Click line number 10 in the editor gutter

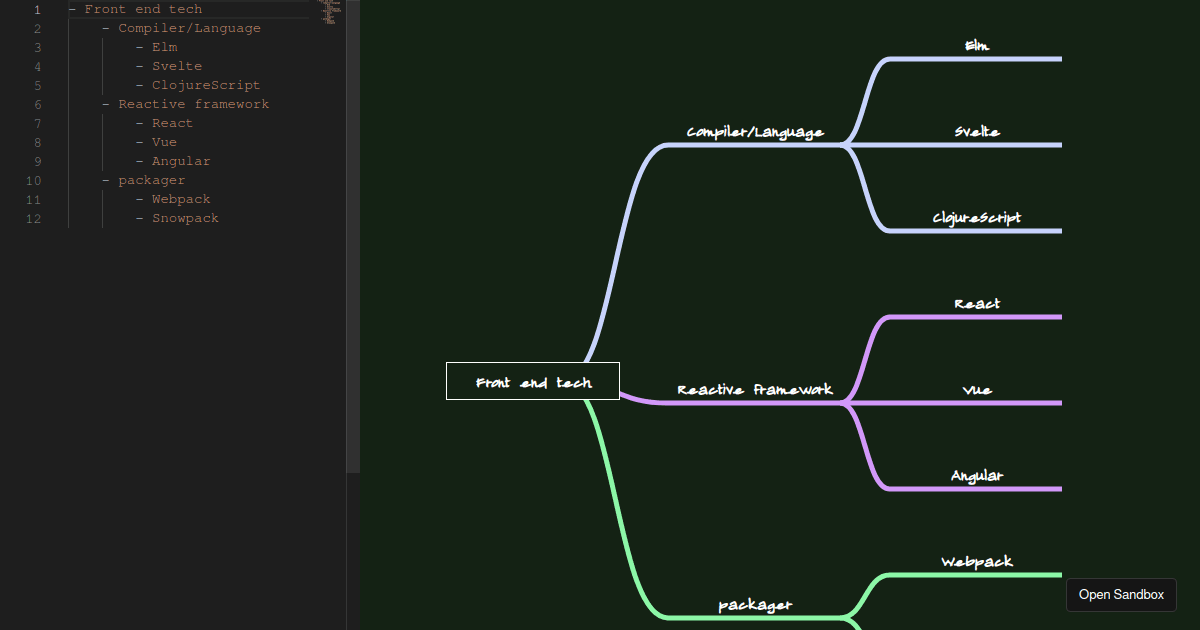34,180
